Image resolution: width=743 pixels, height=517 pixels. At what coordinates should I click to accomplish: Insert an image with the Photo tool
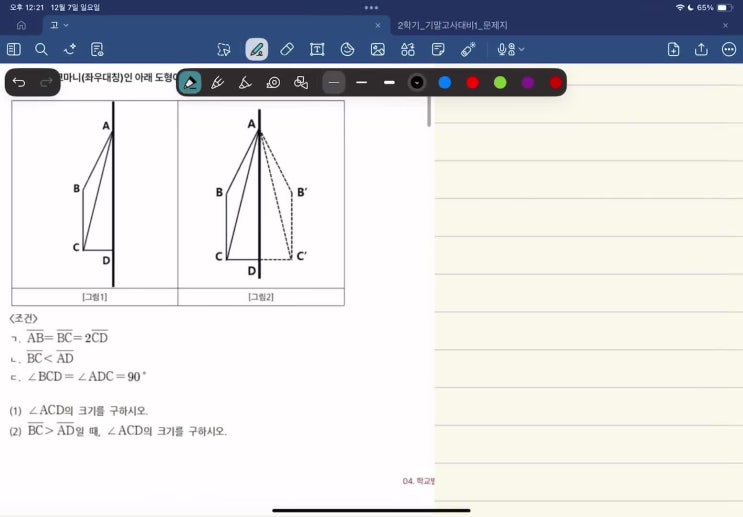coord(377,49)
